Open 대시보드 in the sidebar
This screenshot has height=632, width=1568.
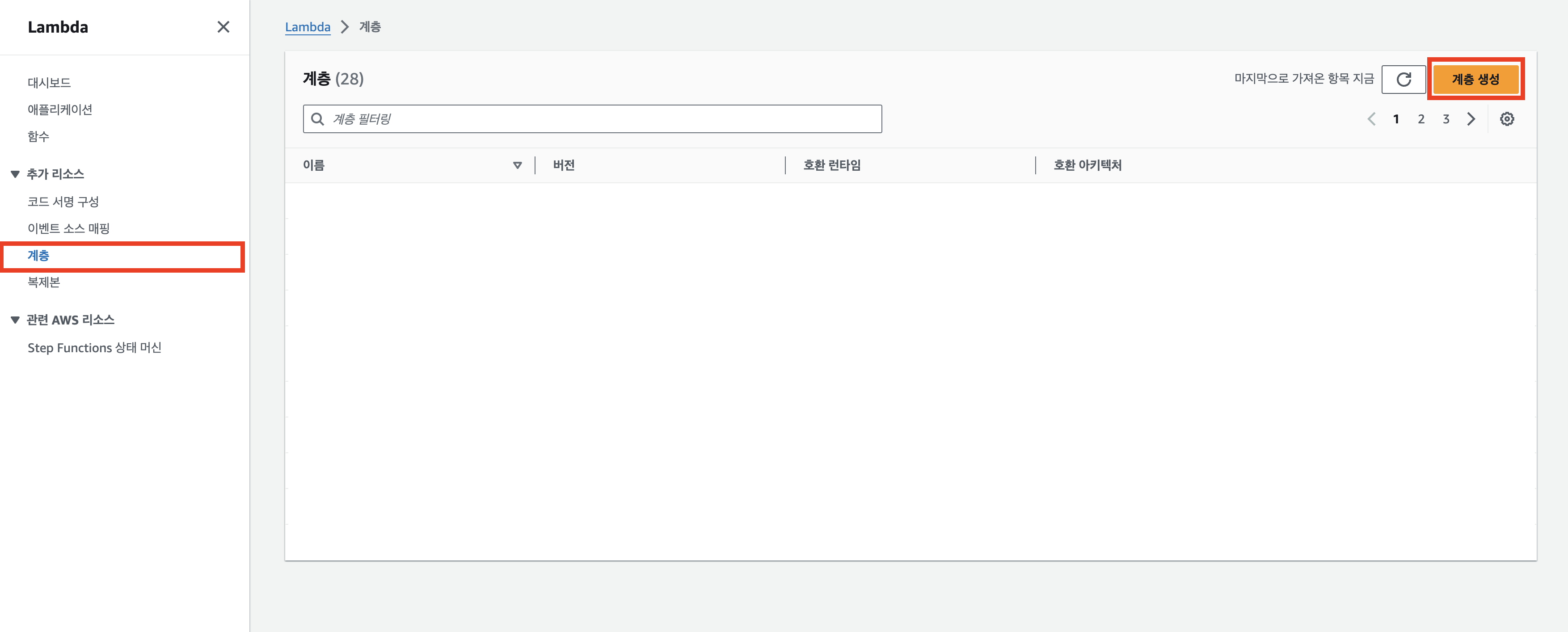[x=49, y=83]
